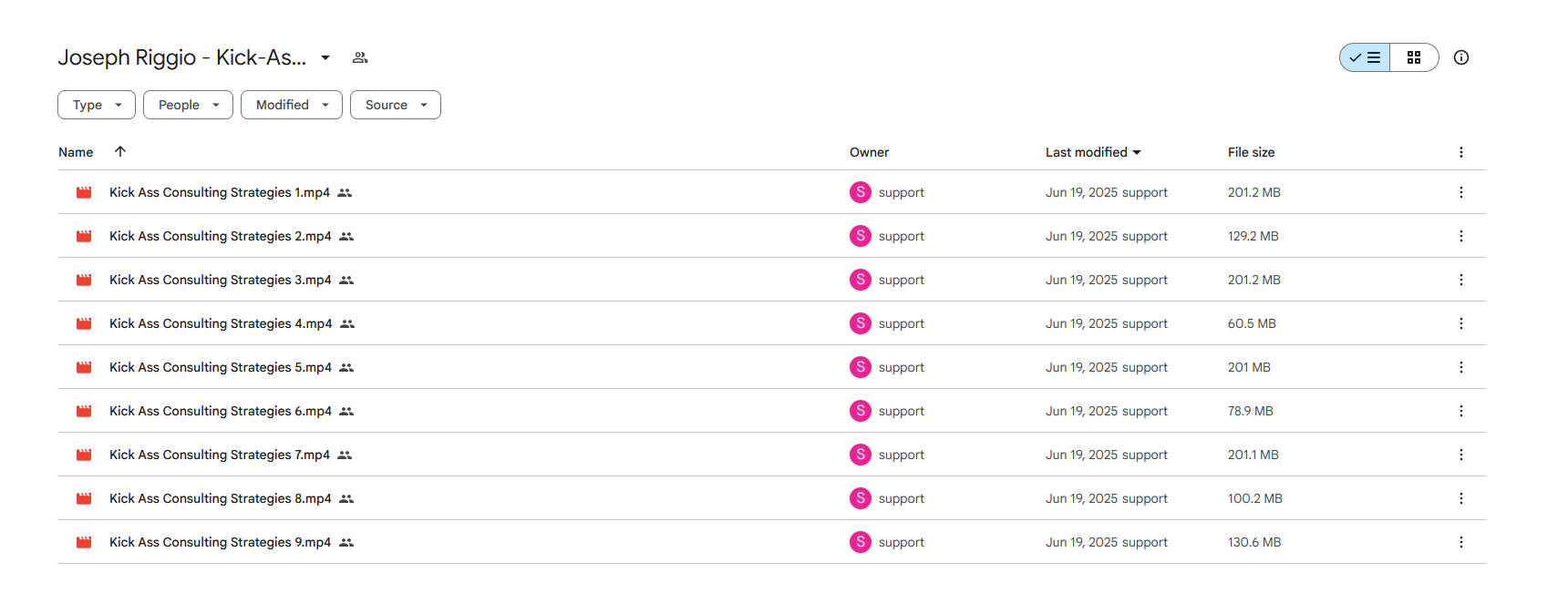Switch to list layout view

click(1365, 57)
